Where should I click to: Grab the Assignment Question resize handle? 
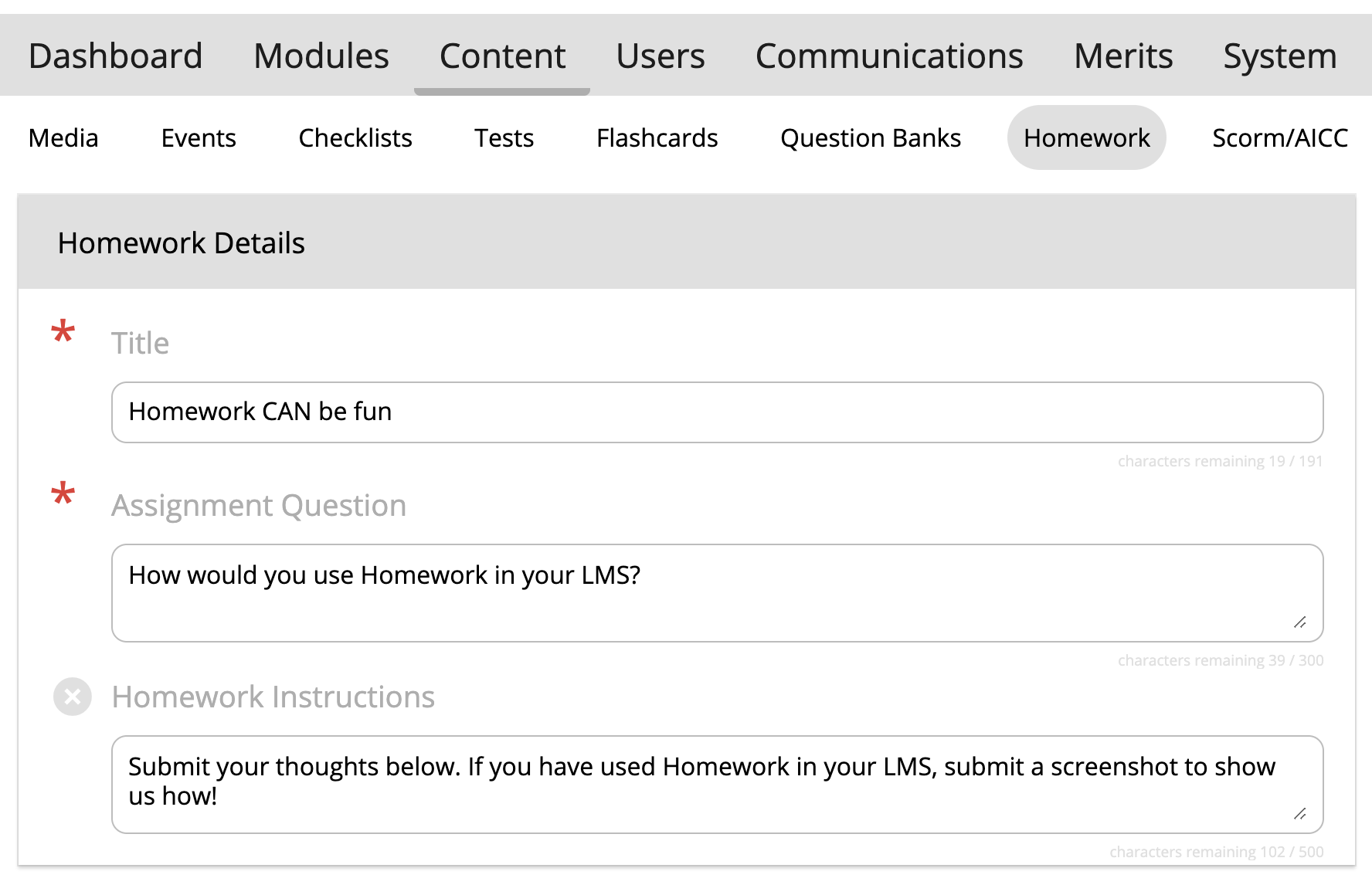point(1300,622)
